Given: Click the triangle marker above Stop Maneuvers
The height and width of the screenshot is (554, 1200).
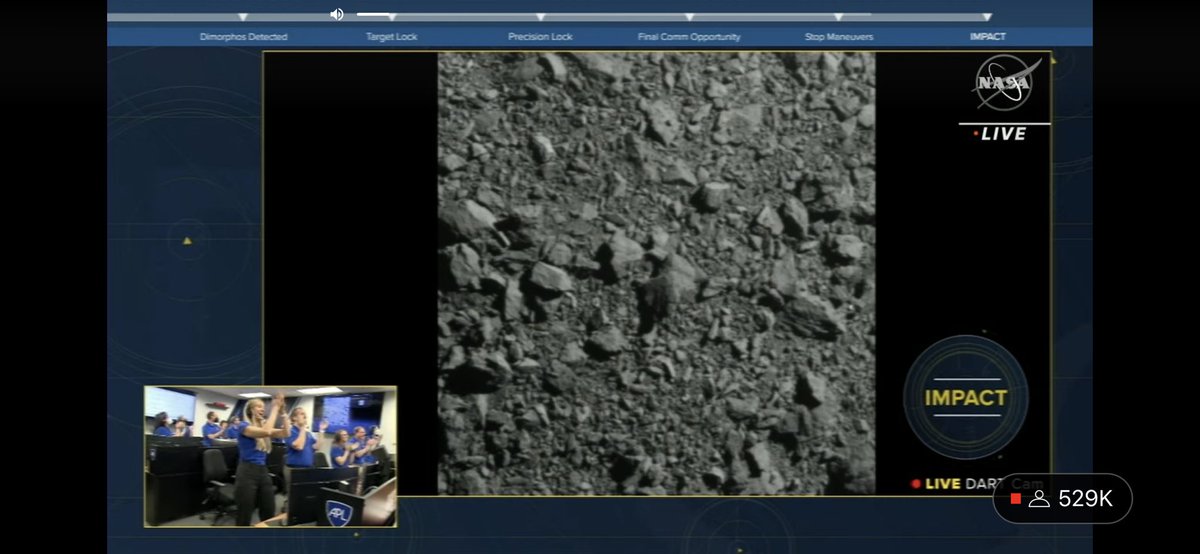Looking at the screenshot, I should [x=838, y=17].
